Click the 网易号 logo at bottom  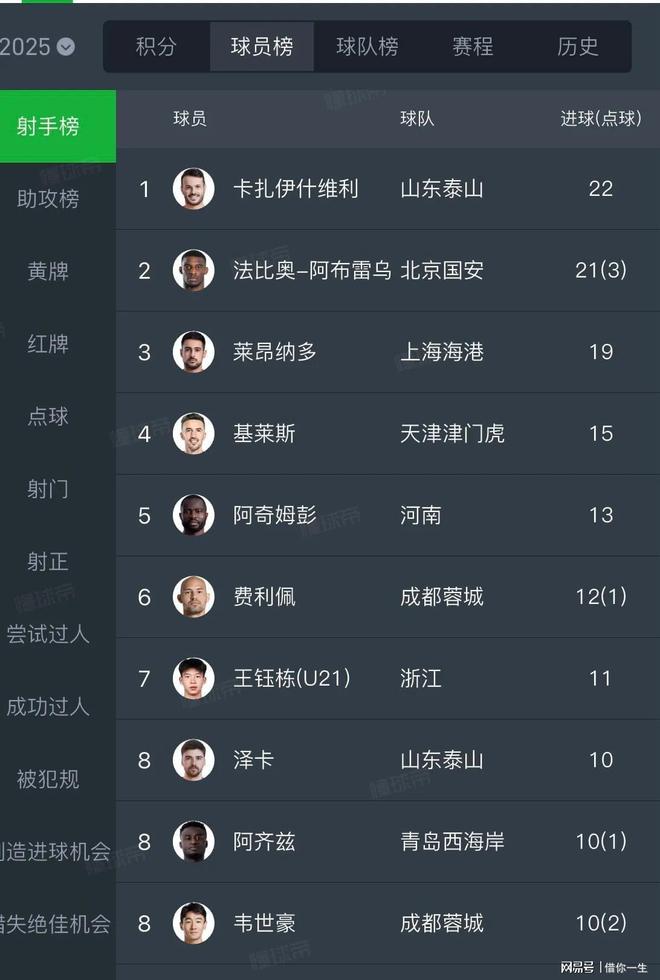(577, 967)
